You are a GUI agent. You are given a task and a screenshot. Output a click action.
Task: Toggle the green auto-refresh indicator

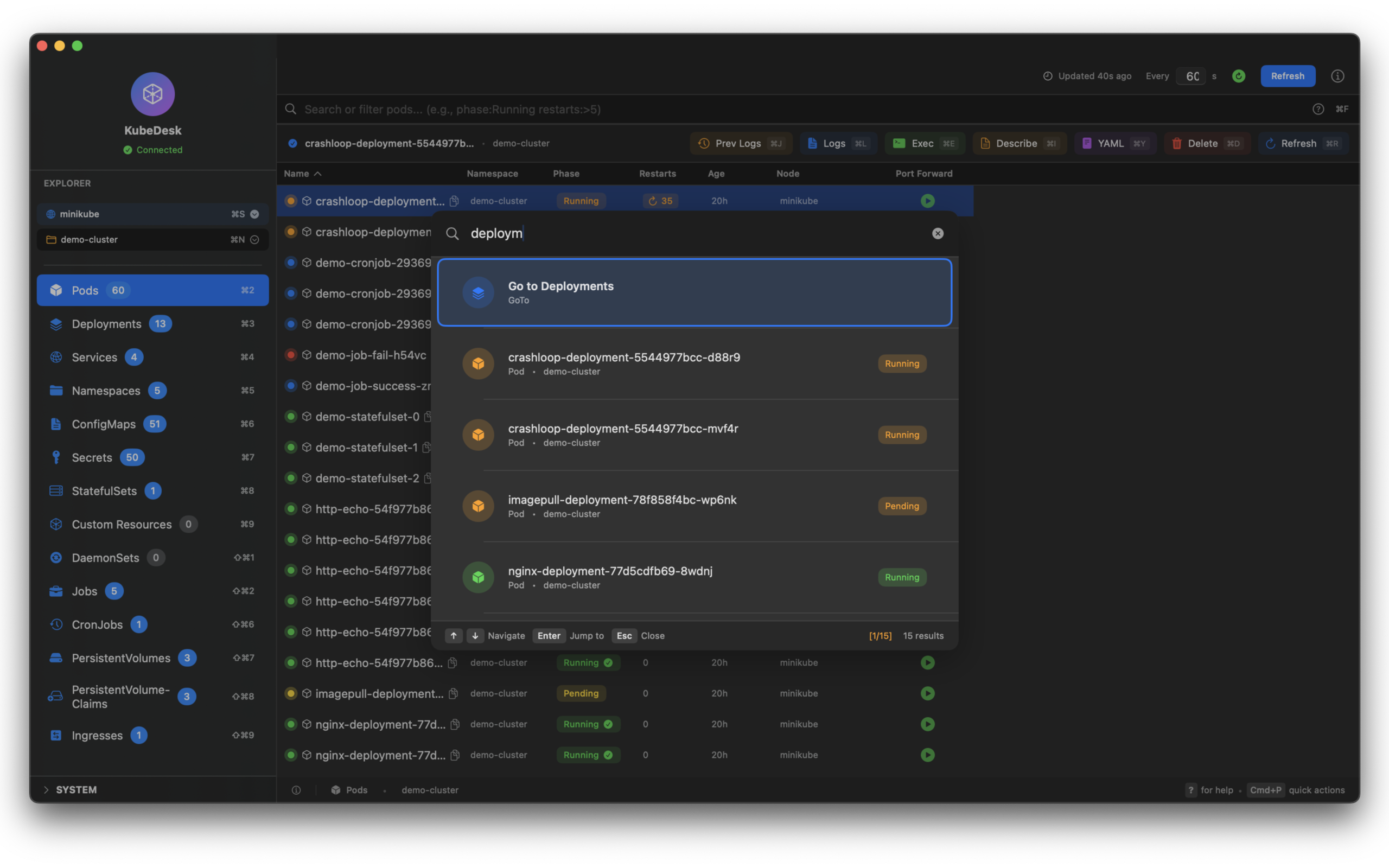click(1238, 76)
